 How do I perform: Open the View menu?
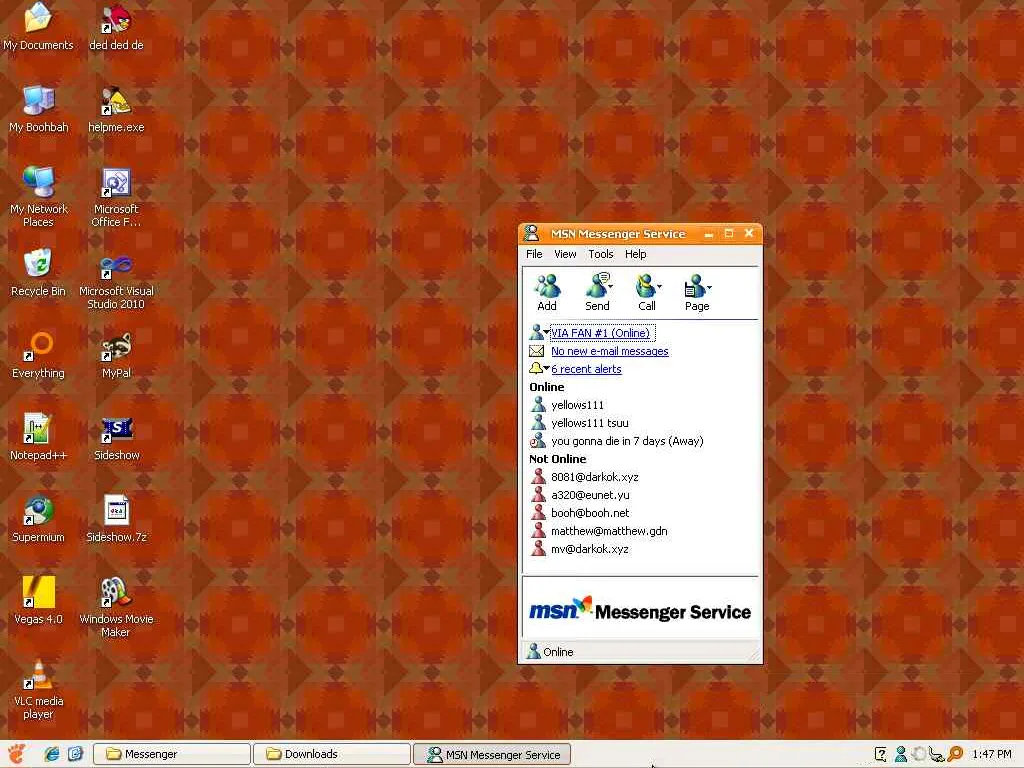coord(565,254)
